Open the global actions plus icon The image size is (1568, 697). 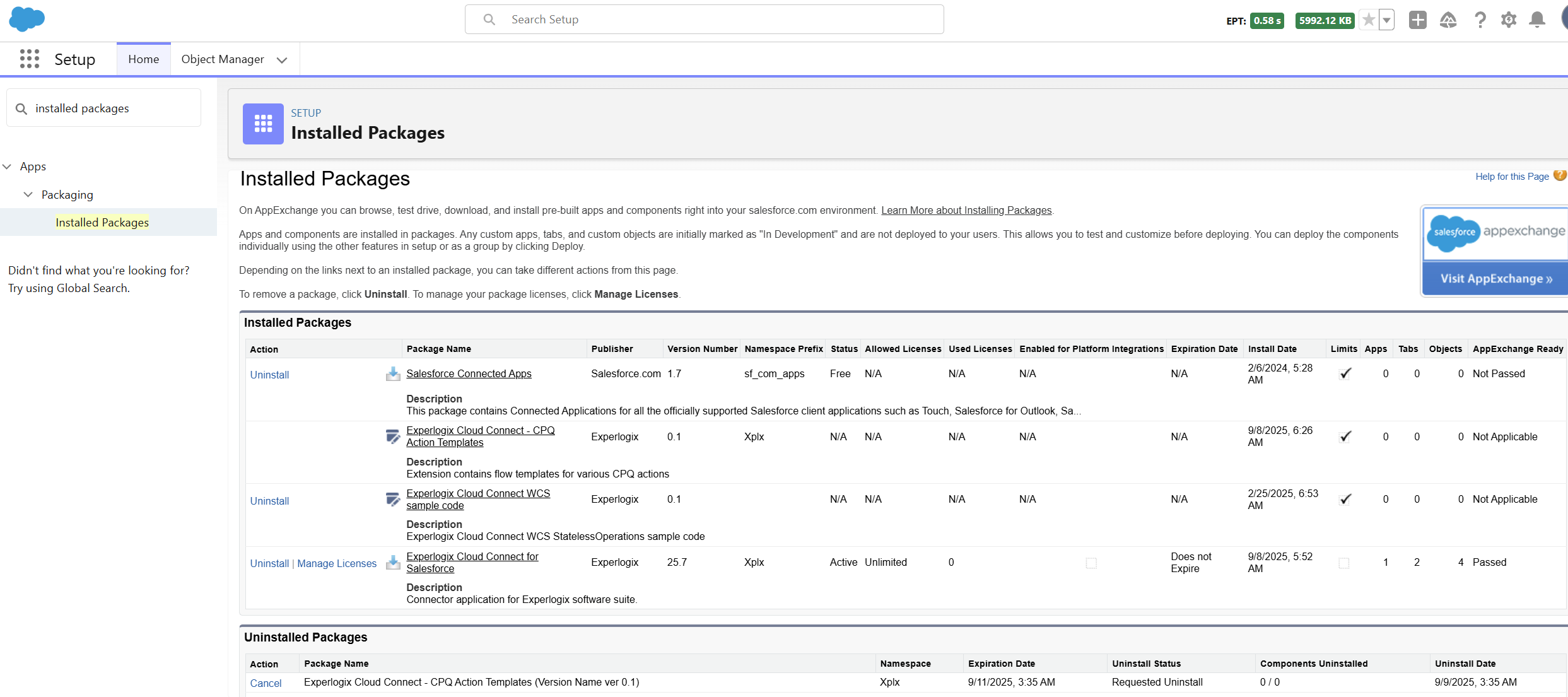(x=1417, y=20)
